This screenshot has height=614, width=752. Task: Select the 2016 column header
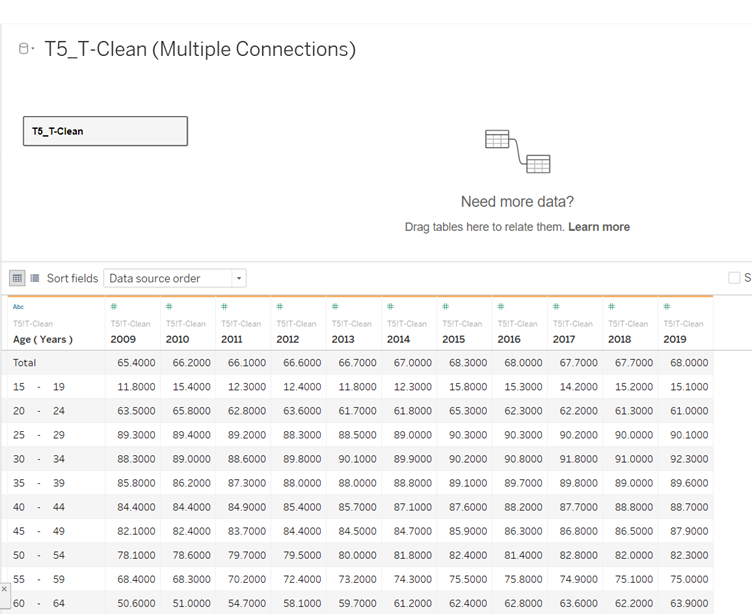point(509,339)
